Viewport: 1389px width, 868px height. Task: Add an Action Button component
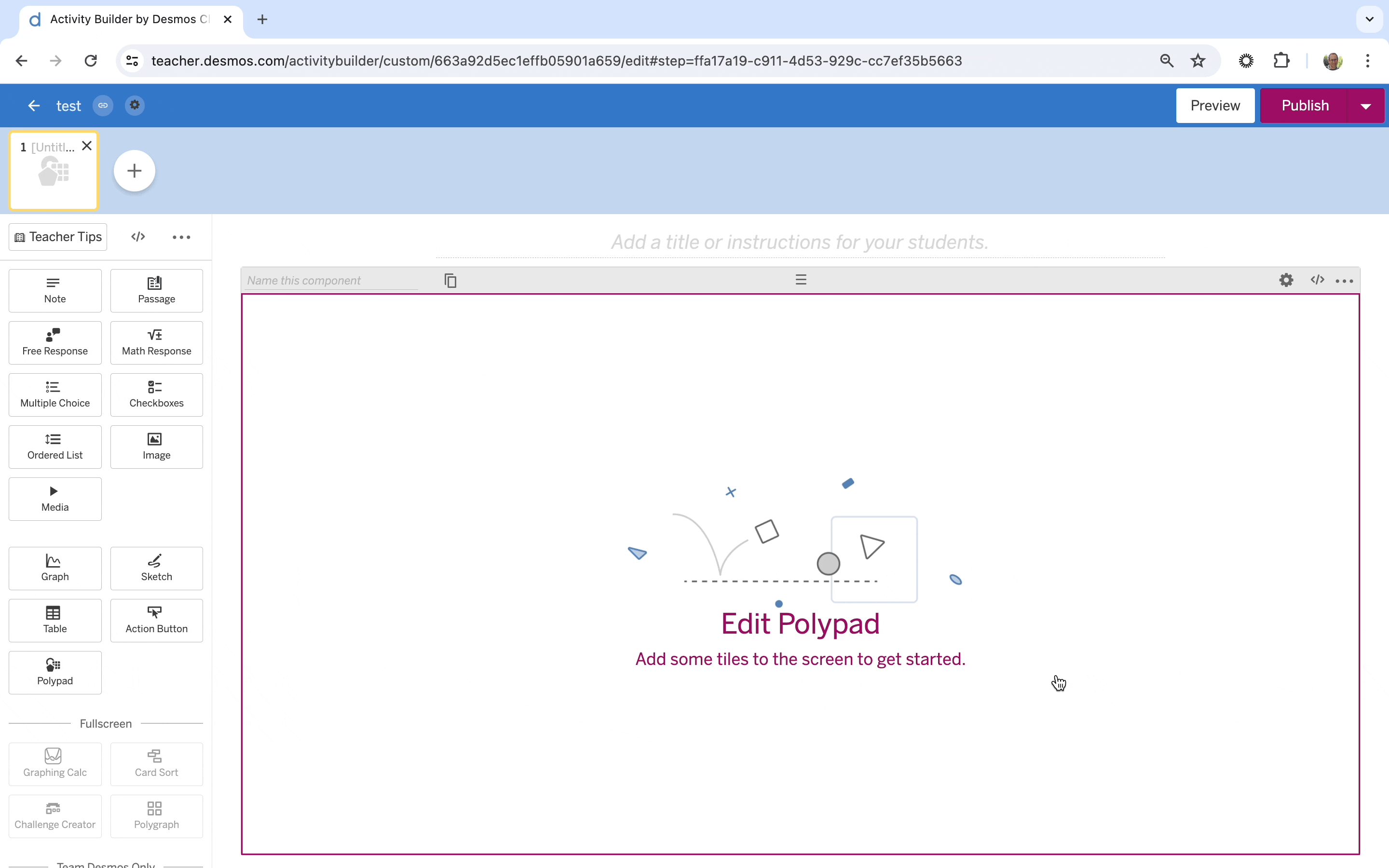click(156, 621)
